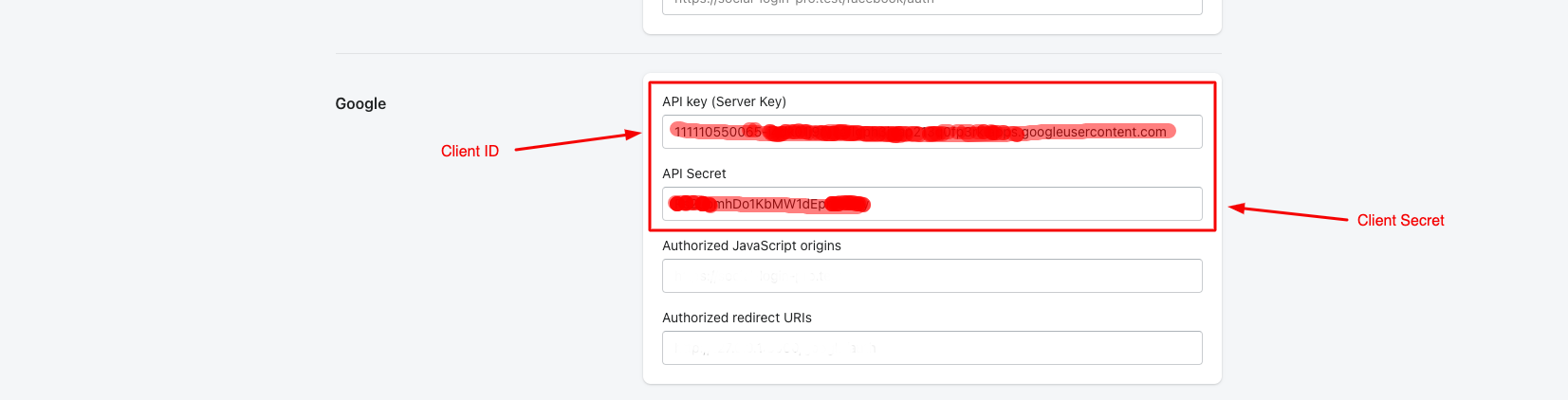This screenshot has width=1568, height=400.
Task: Click the googleusercontent.com text in the API key
Action: tap(1094, 132)
